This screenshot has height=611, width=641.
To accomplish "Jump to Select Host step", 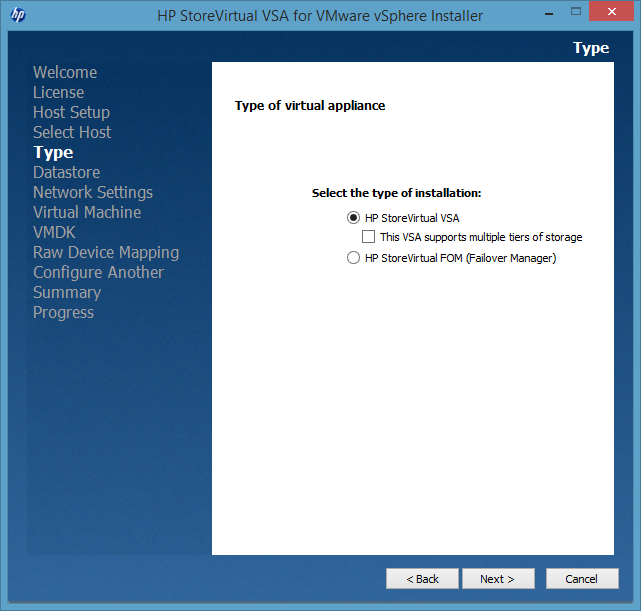I will (x=72, y=132).
